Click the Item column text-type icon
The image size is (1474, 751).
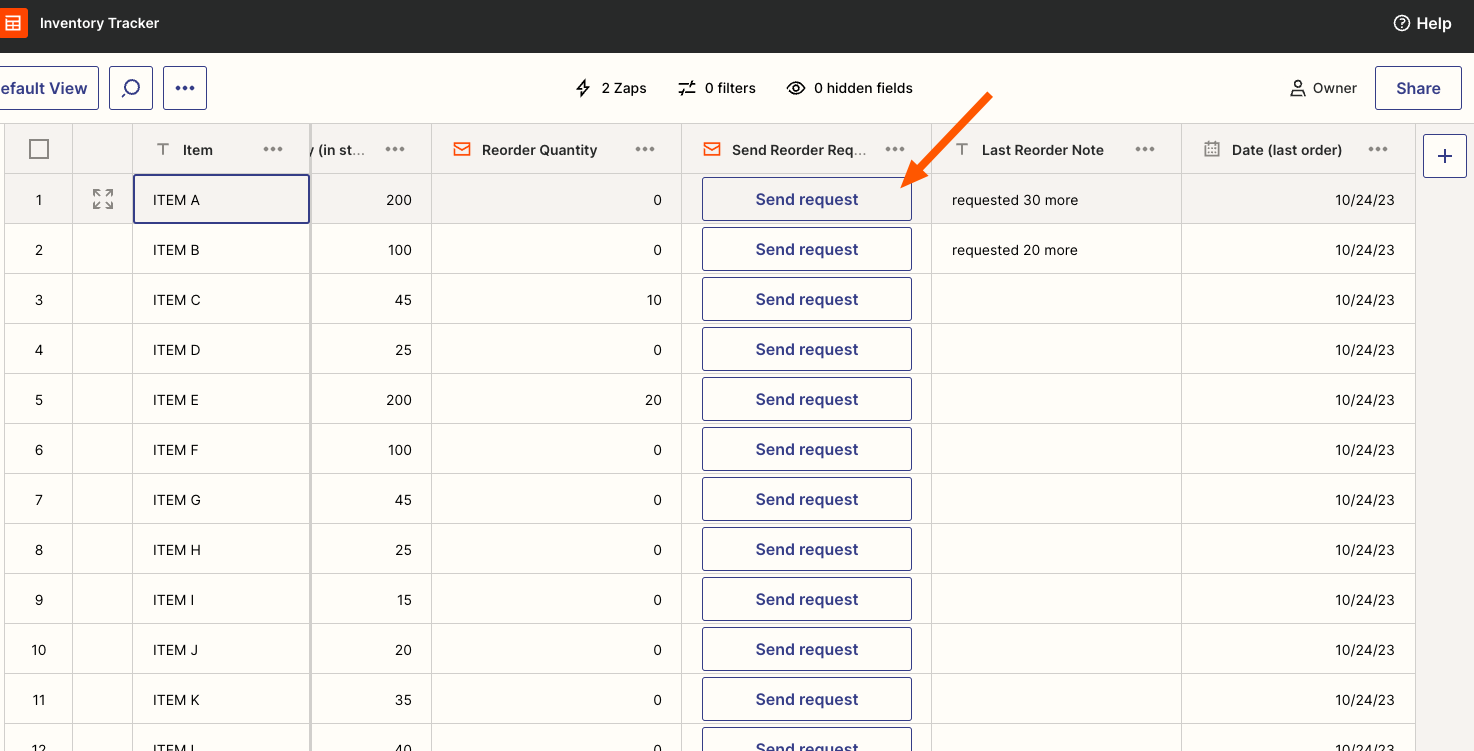click(x=163, y=149)
